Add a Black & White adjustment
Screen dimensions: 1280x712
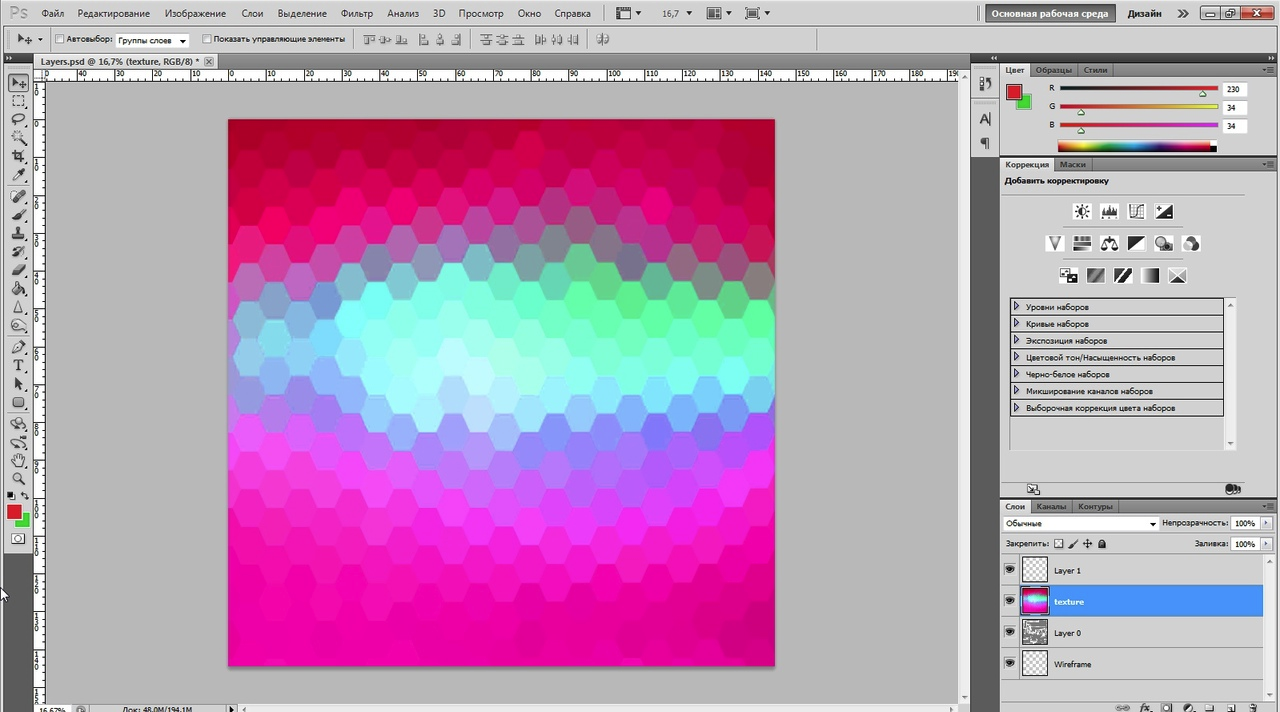(1136, 243)
